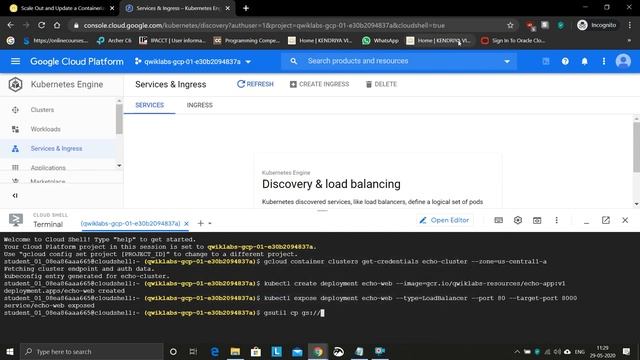Bookmark this page with the star
640x360 pixels.
(510, 25)
